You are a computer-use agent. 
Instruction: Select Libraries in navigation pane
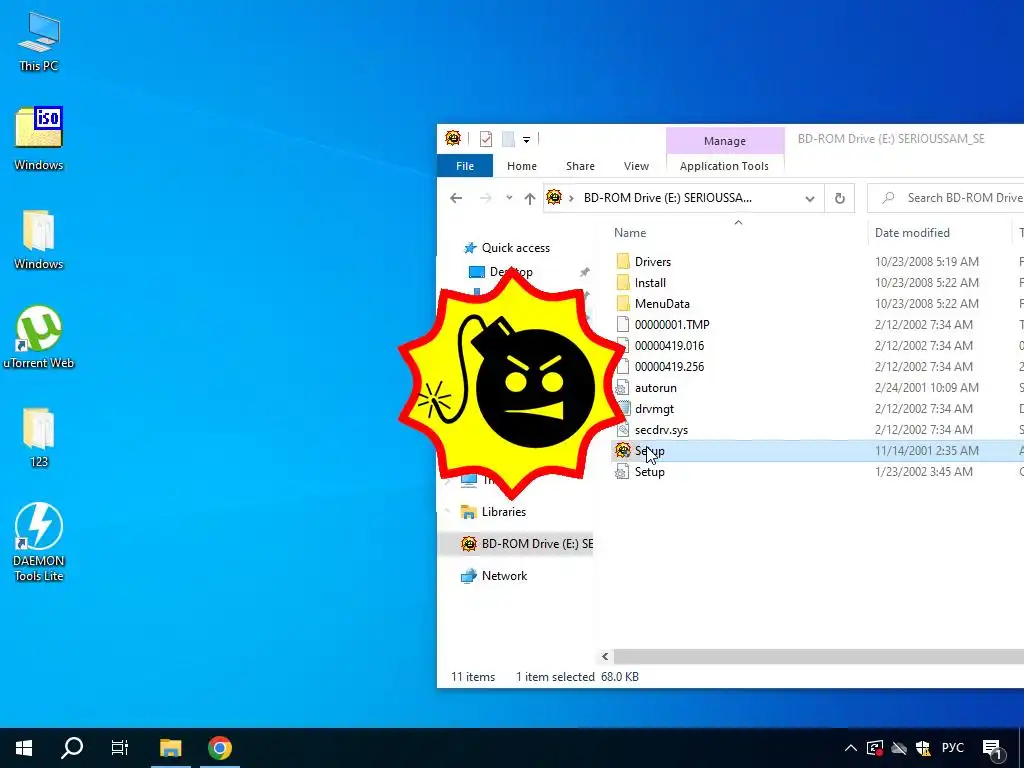pyautogui.click(x=504, y=511)
